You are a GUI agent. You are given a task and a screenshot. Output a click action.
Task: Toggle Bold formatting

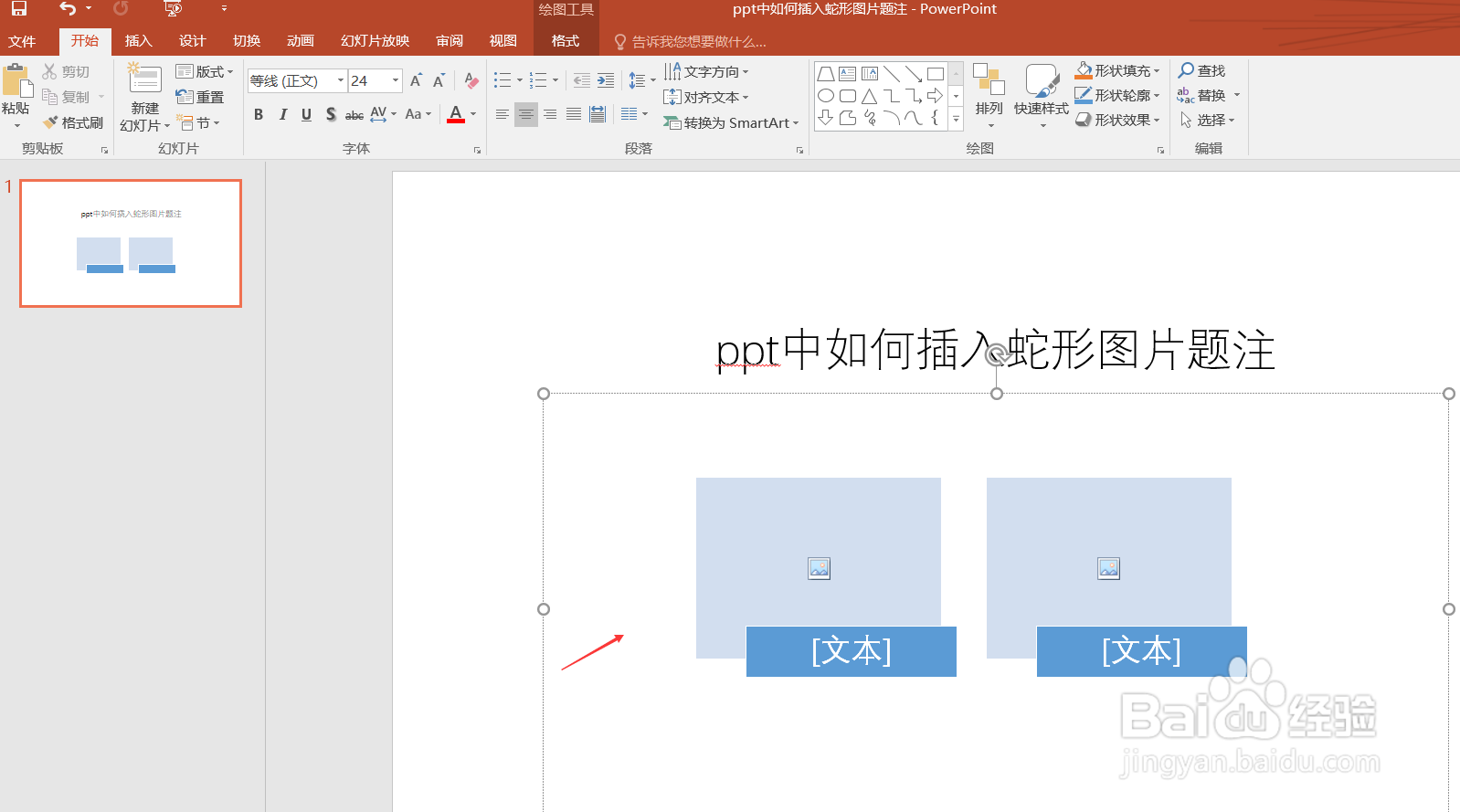(x=259, y=114)
